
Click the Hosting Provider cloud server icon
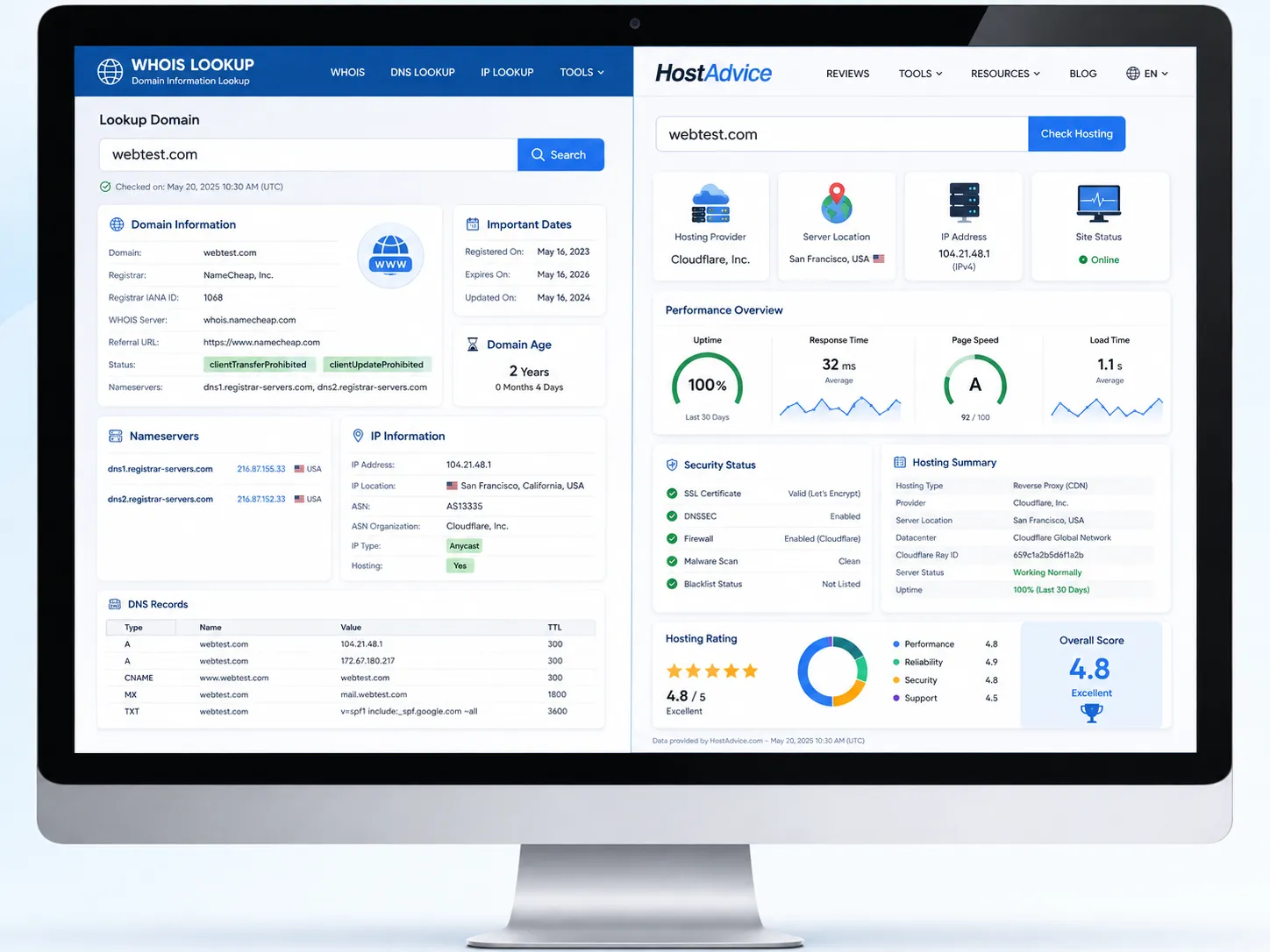coord(710,203)
